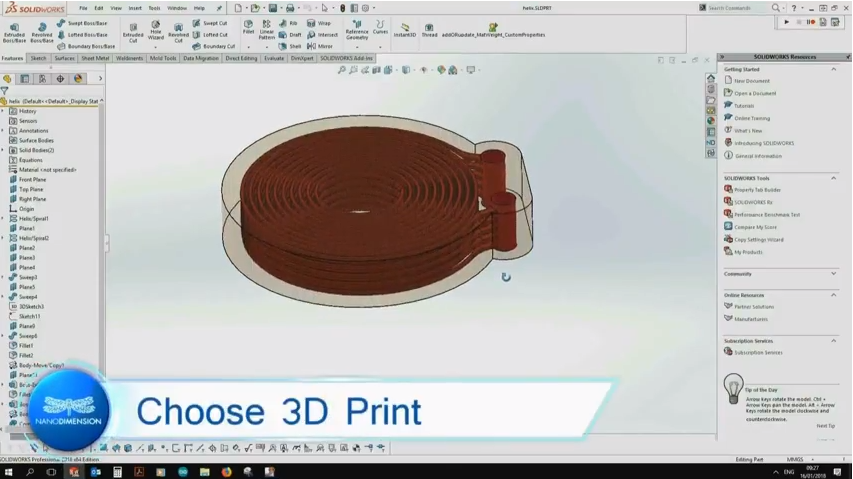This screenshot has height=479, width=853.
Task: Collapse the SOLIDWORKS Tools section
Action: point(833,178)
